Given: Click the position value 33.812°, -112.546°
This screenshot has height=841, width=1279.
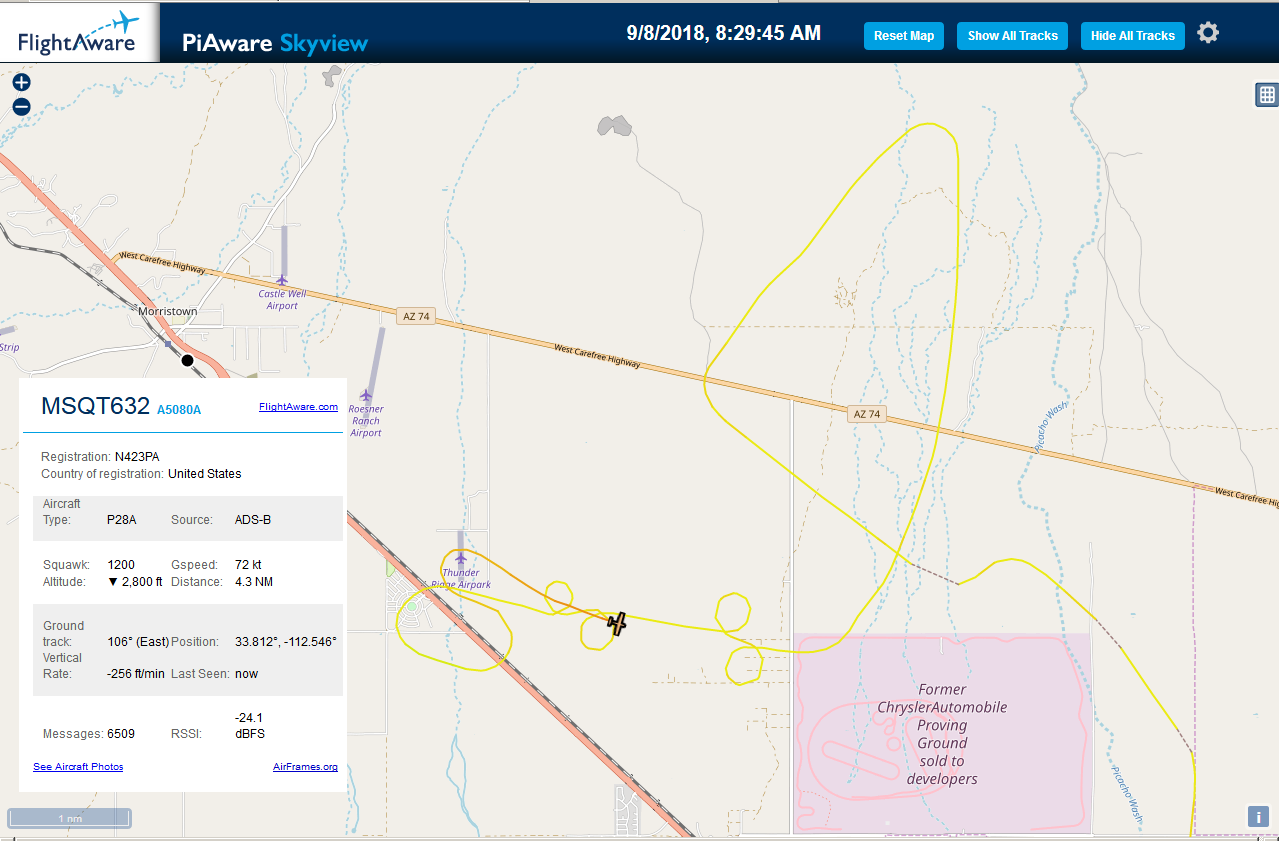Looking at the screenshot, I should coord(286,641).
